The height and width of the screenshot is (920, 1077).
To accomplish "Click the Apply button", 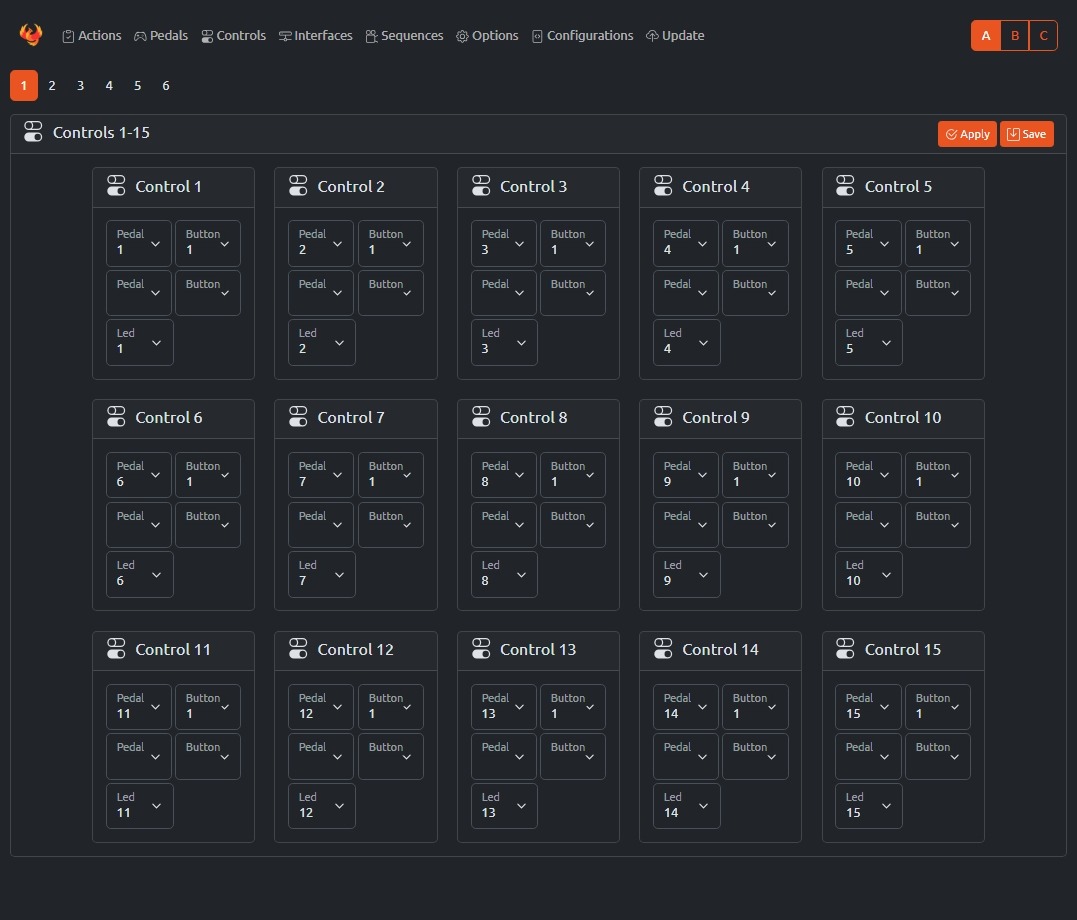I will coord(967,134).
